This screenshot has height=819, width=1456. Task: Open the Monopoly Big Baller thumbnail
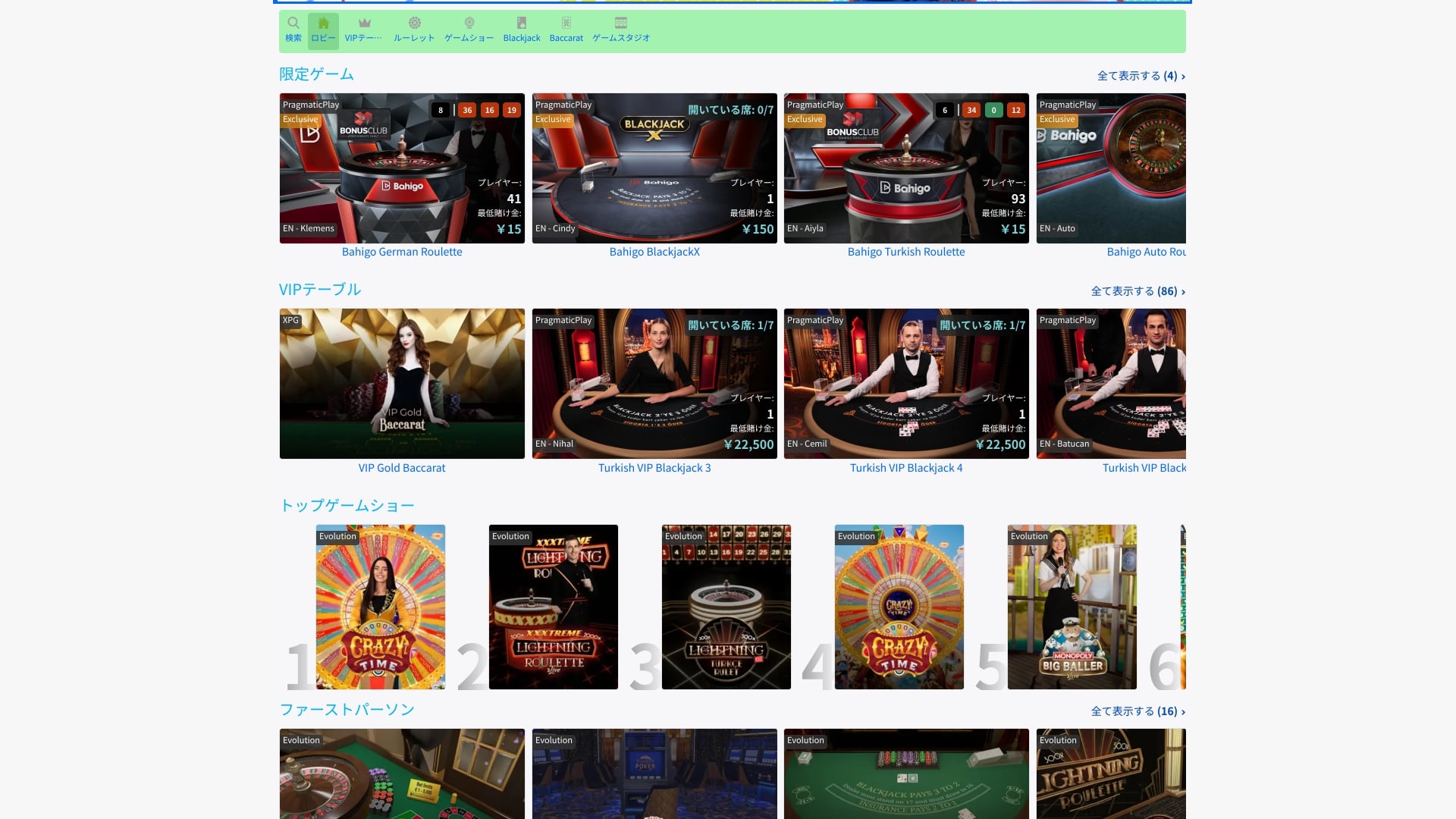point(1072,606)
